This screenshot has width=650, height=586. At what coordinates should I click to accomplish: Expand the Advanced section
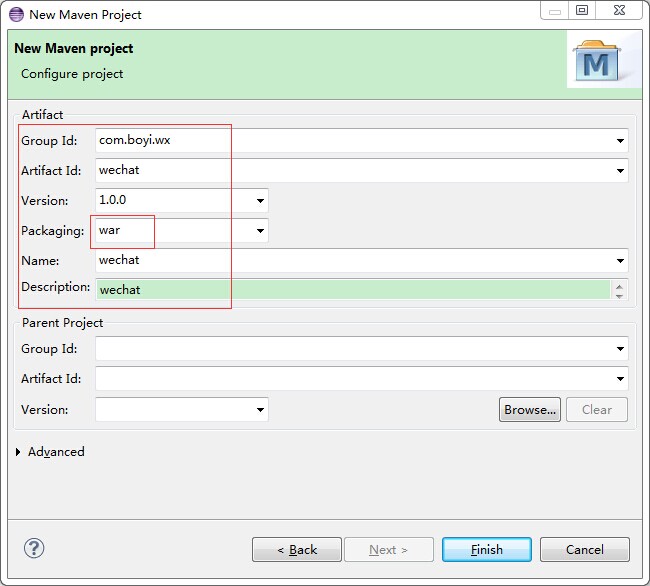(x=18, y=452)
